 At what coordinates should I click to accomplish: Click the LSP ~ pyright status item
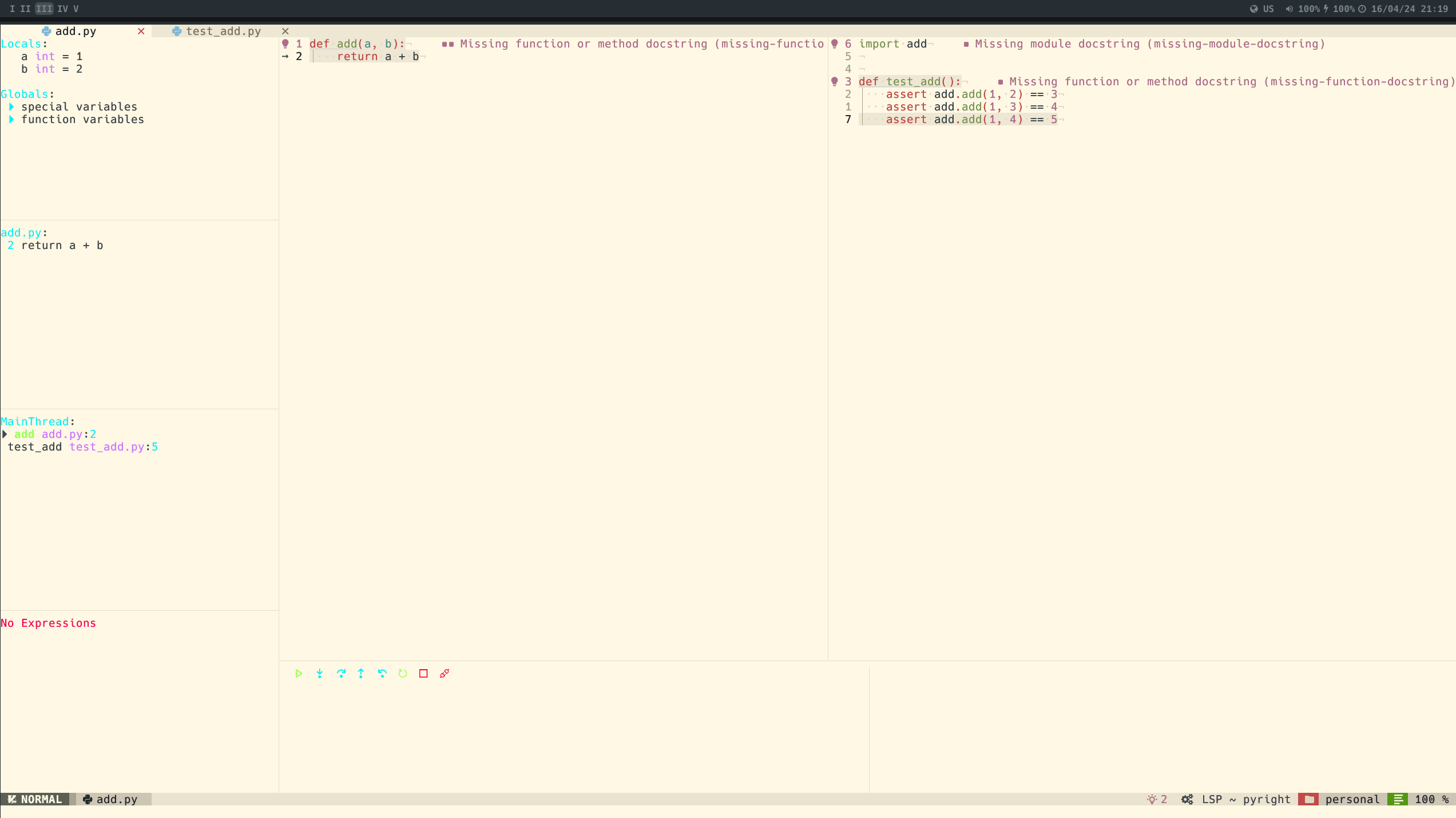tap(1245, 799)
